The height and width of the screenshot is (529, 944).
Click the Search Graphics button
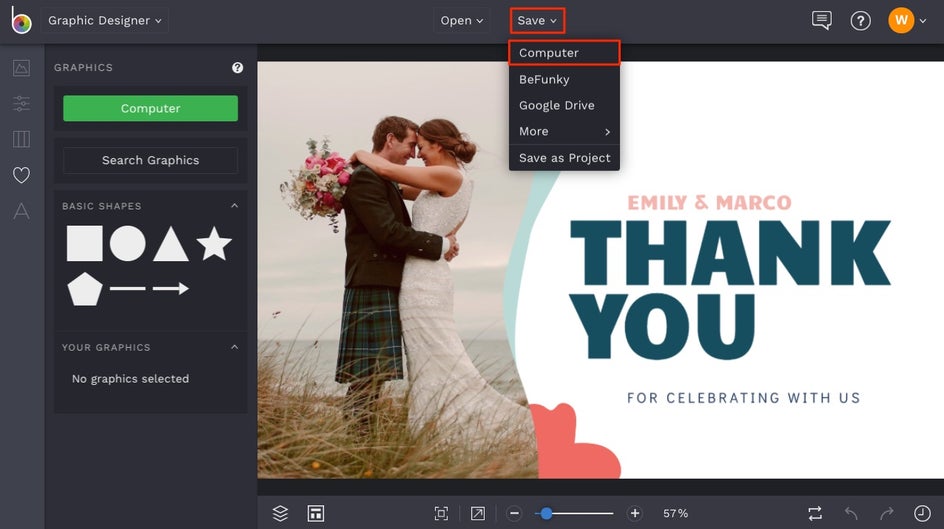[x=151, y=160]
